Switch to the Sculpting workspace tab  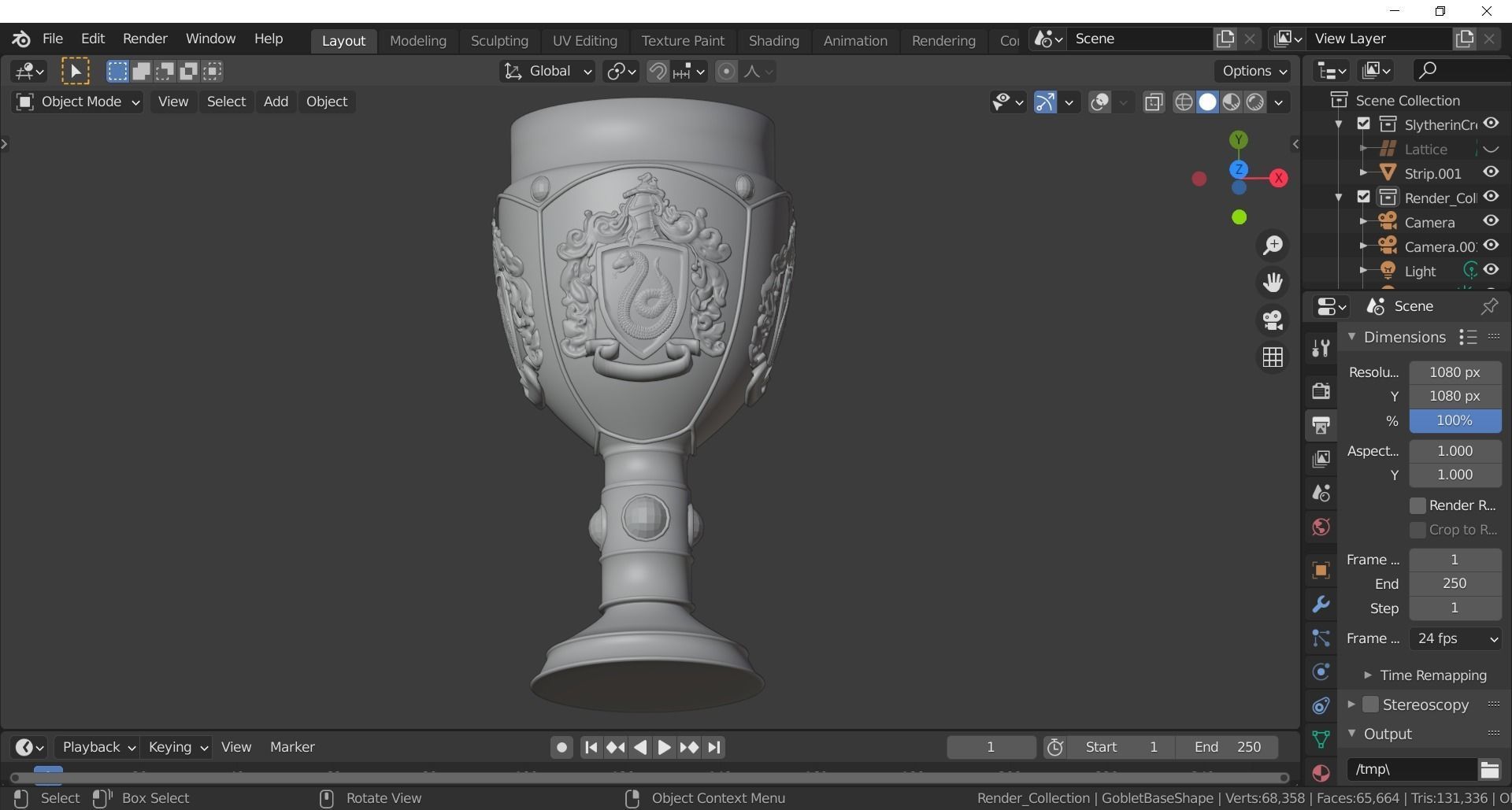[x=499, y=41]
